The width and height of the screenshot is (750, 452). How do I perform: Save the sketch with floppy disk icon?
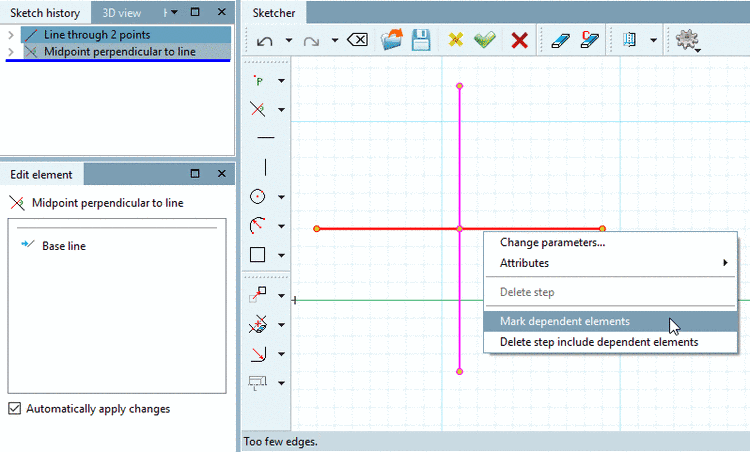pos(421,40)
